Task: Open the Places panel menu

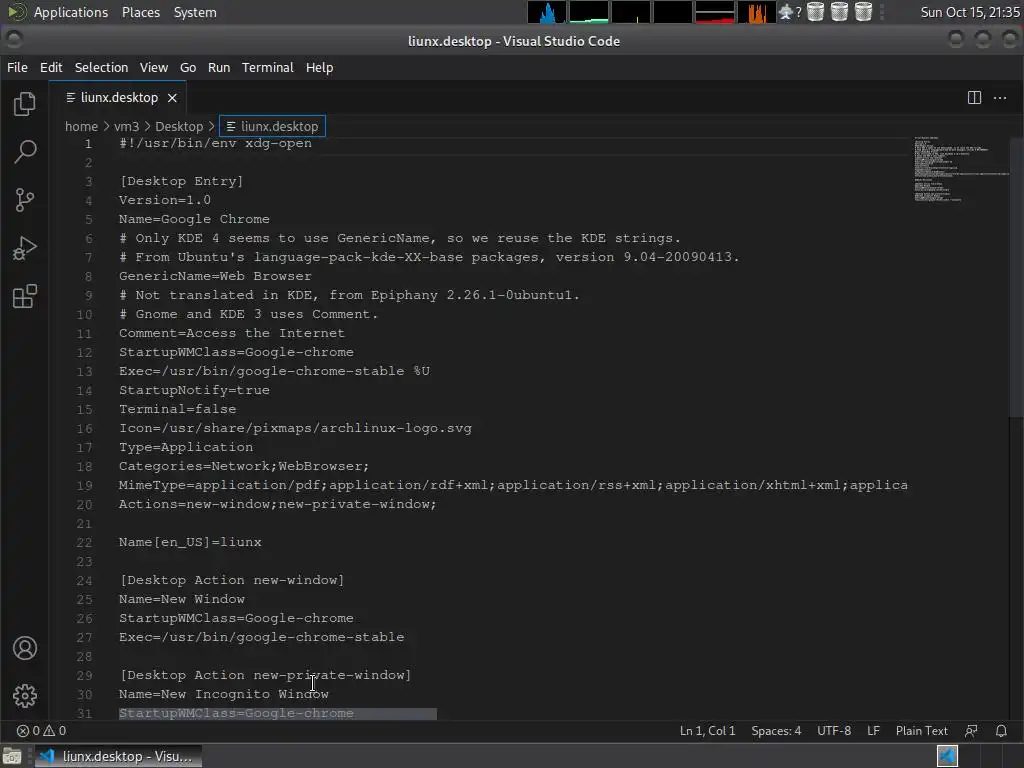Action: click(141, 12)
